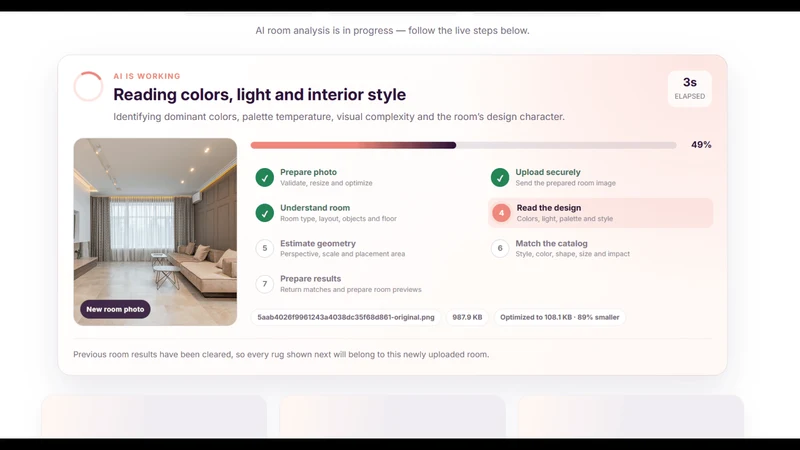Click Send the prepared room image text

click(565, 183)
